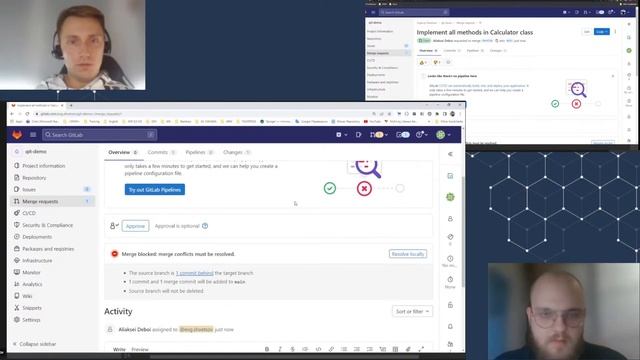Click Try out GitLab Pipelines button
The height and width of the screenshot is (360, 640).
(155, 189)
